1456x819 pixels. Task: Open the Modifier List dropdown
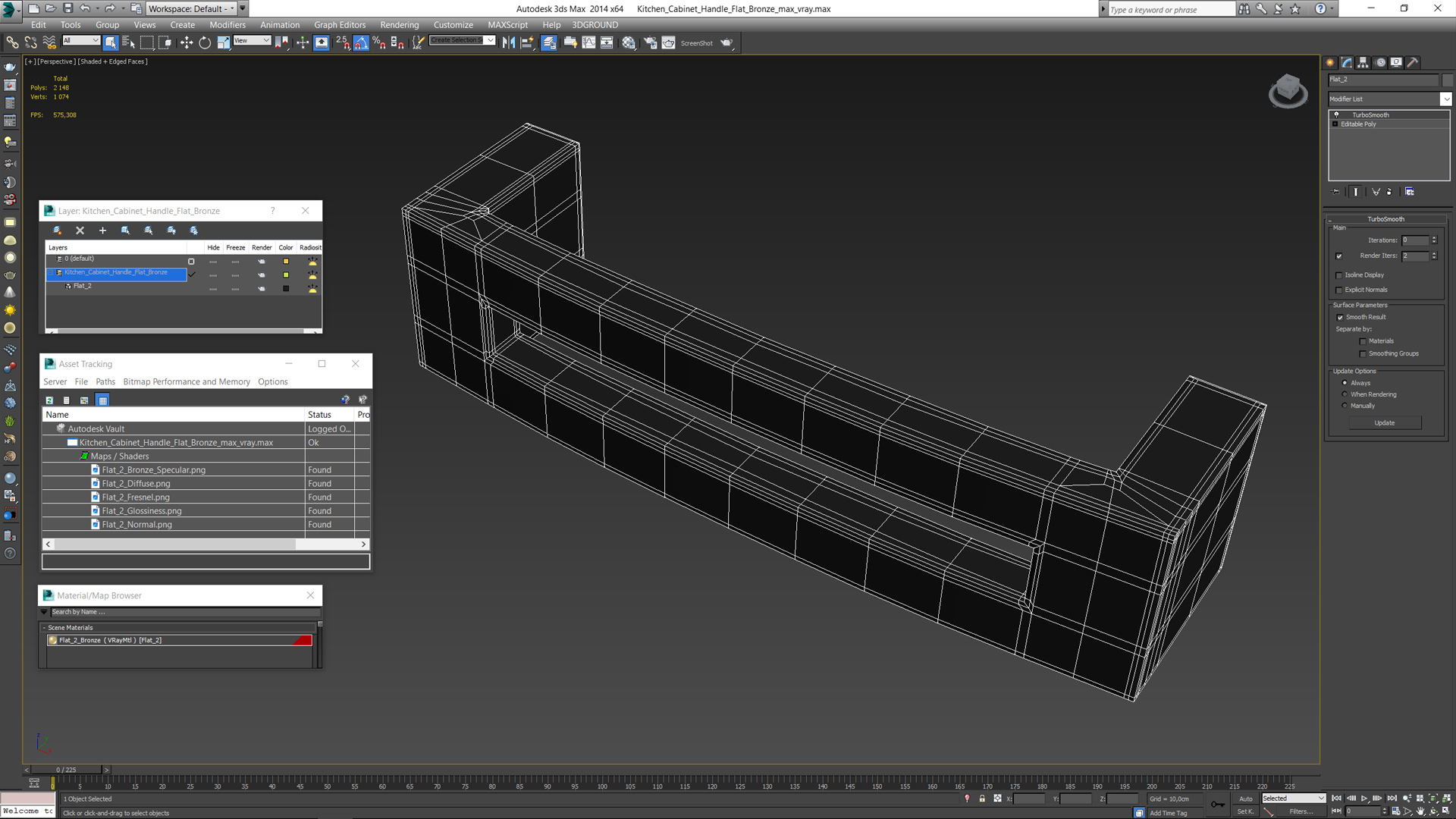(1445, 99)
